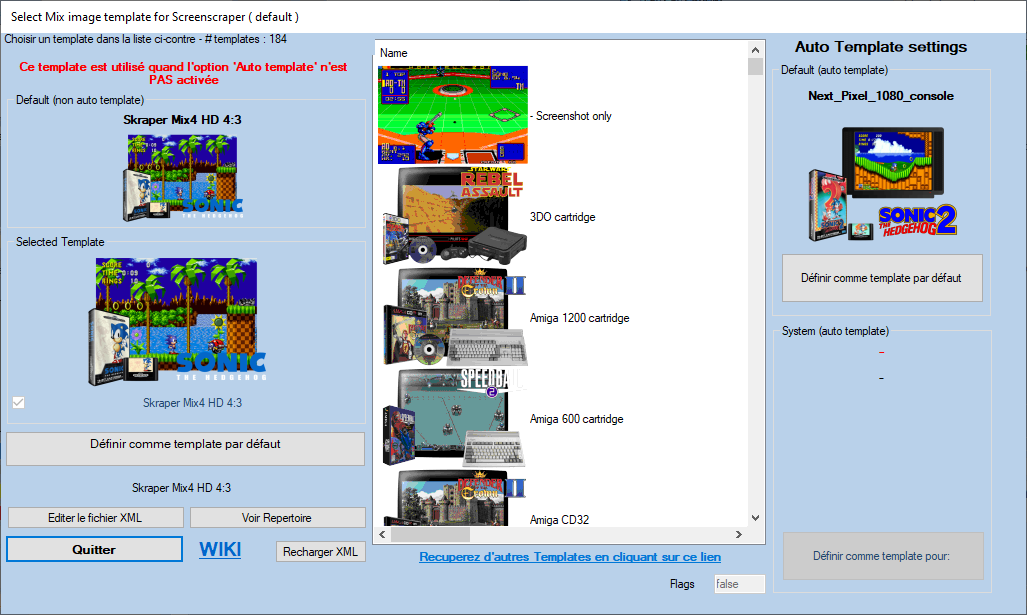Open Voir Repertoire folder button
1027x615 pixels.
277,518
